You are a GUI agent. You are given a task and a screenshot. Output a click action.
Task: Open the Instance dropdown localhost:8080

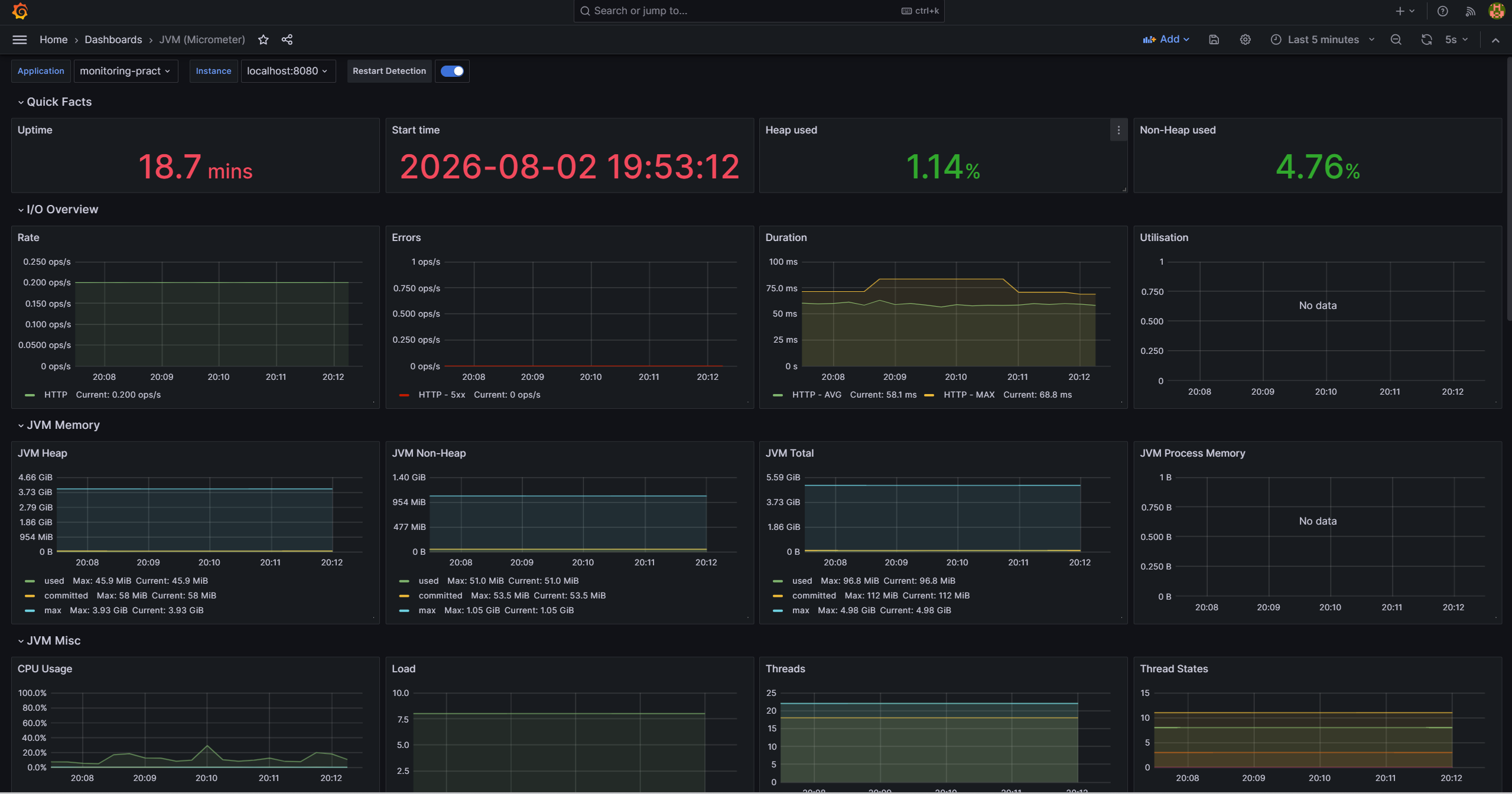pyautogui.click(x=288, y=71)
